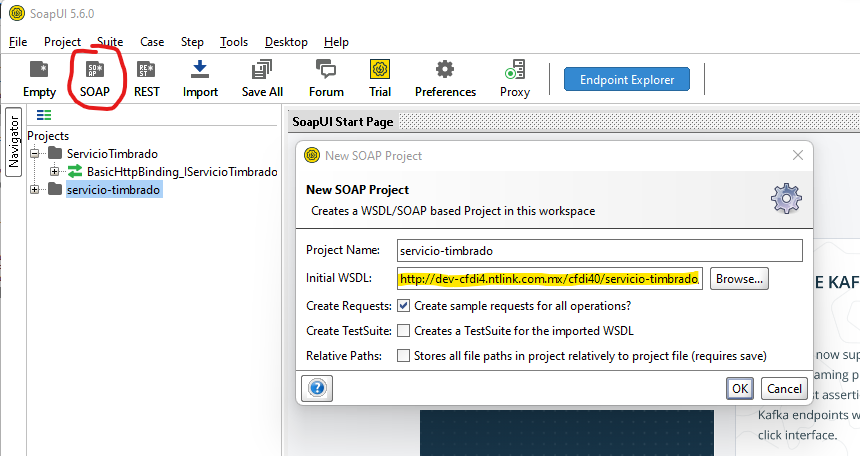Open the Trial toolbar icon
860x456 pixels.
tap(380, 80)
